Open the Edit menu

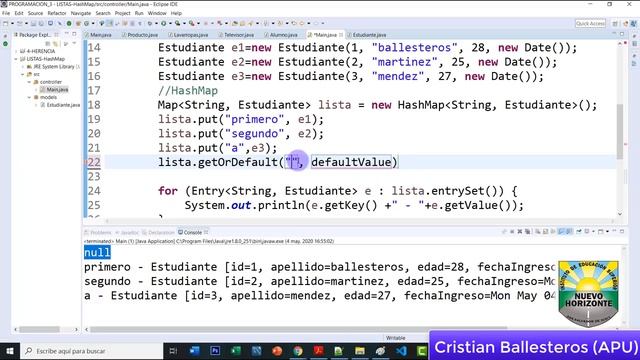pyautogui.click(x=19, y=13)
